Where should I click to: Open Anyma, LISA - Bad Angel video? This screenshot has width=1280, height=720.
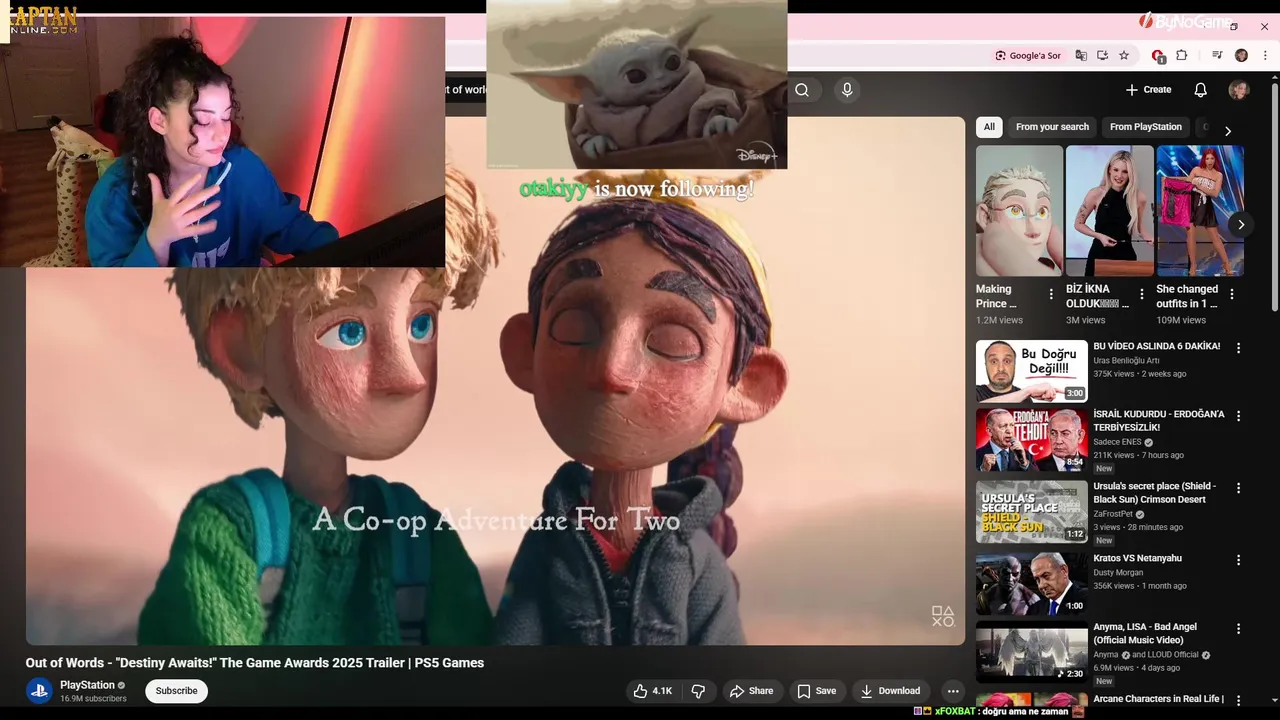pyautogui.click(x=1032, y=652)
